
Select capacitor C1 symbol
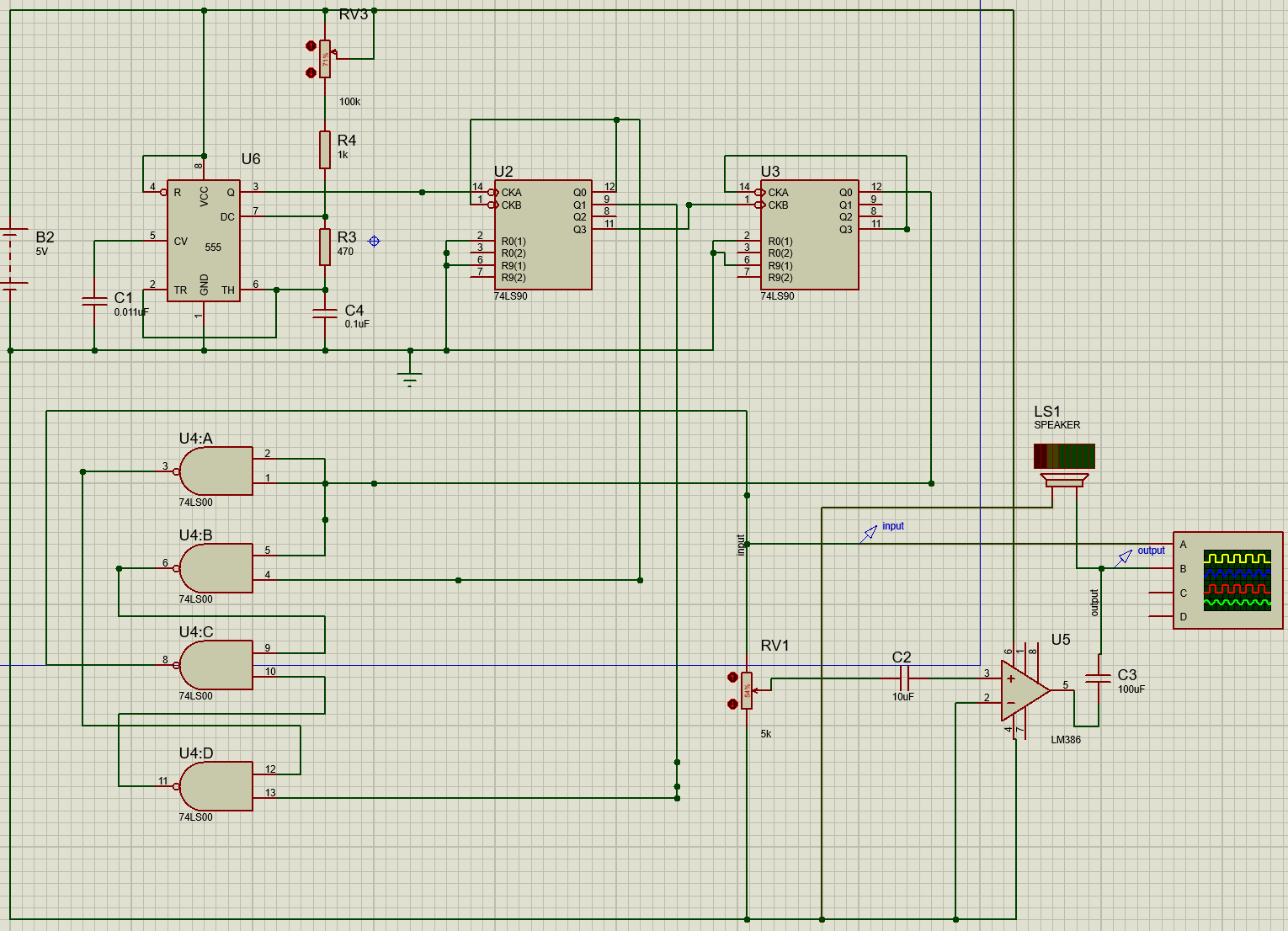point(94,301)
